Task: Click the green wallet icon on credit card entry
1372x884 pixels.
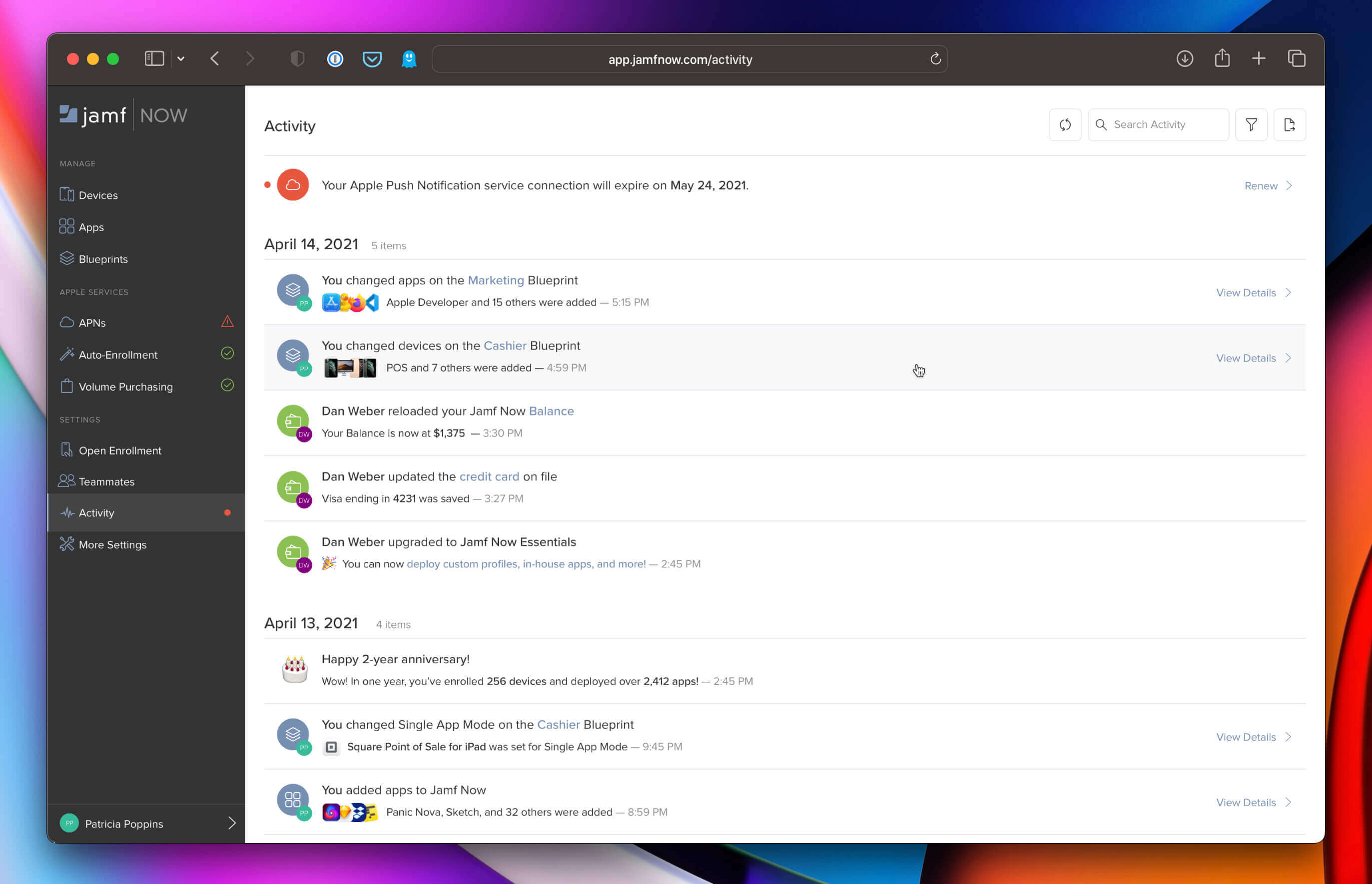Action: (293, 486)
